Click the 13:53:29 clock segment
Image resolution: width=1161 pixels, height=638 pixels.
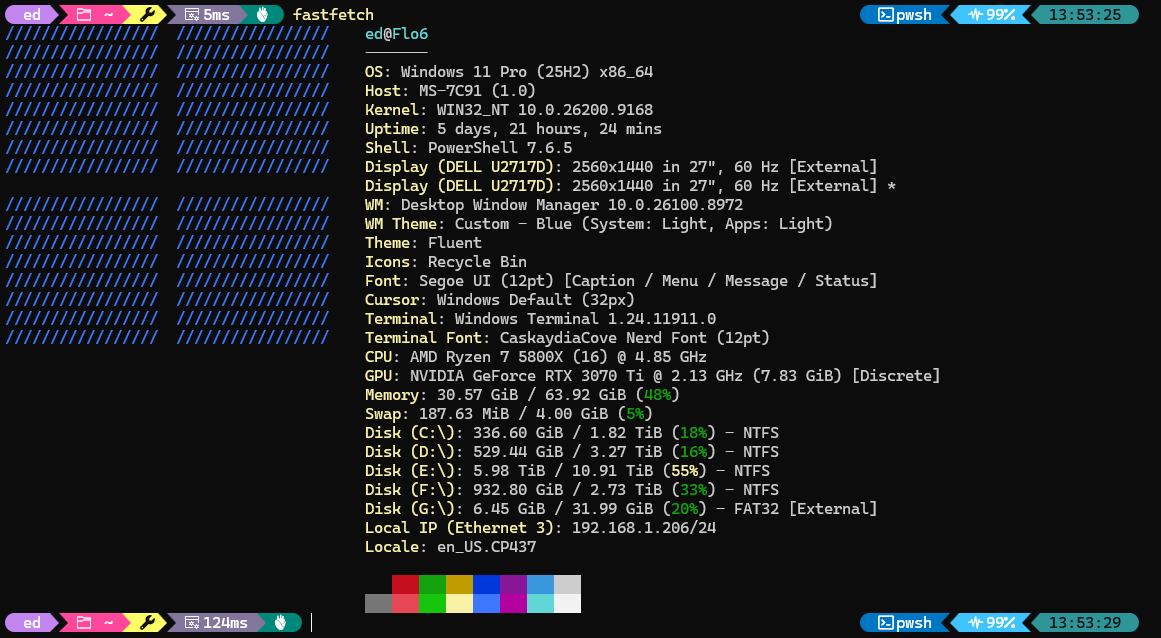coord(1085,622)
